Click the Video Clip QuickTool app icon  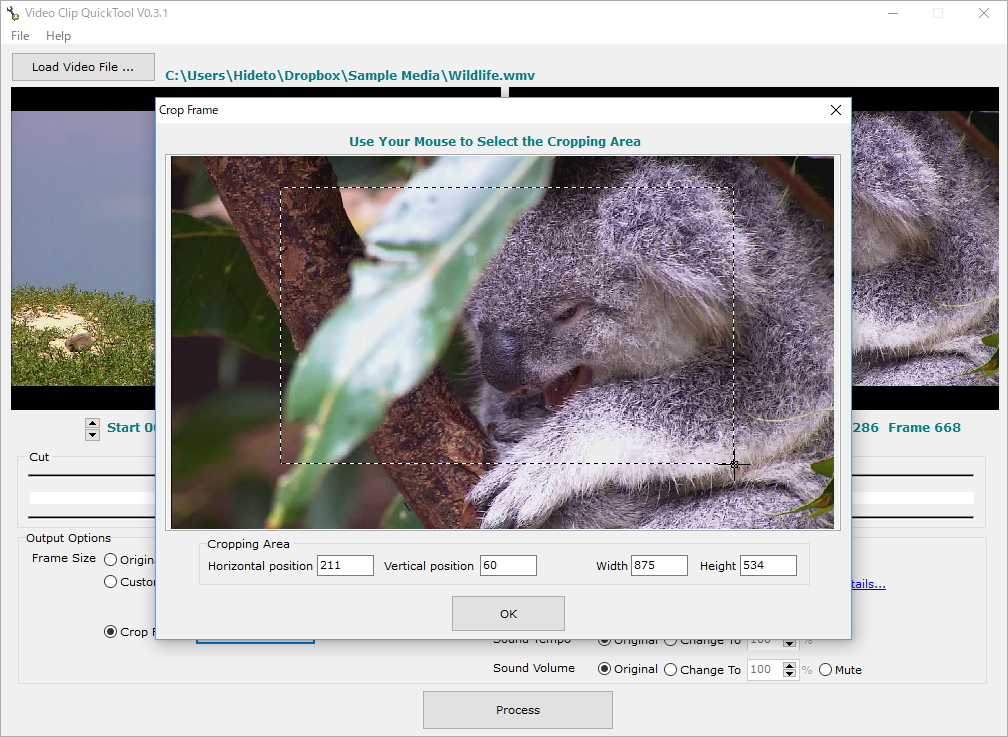(13, 13)
